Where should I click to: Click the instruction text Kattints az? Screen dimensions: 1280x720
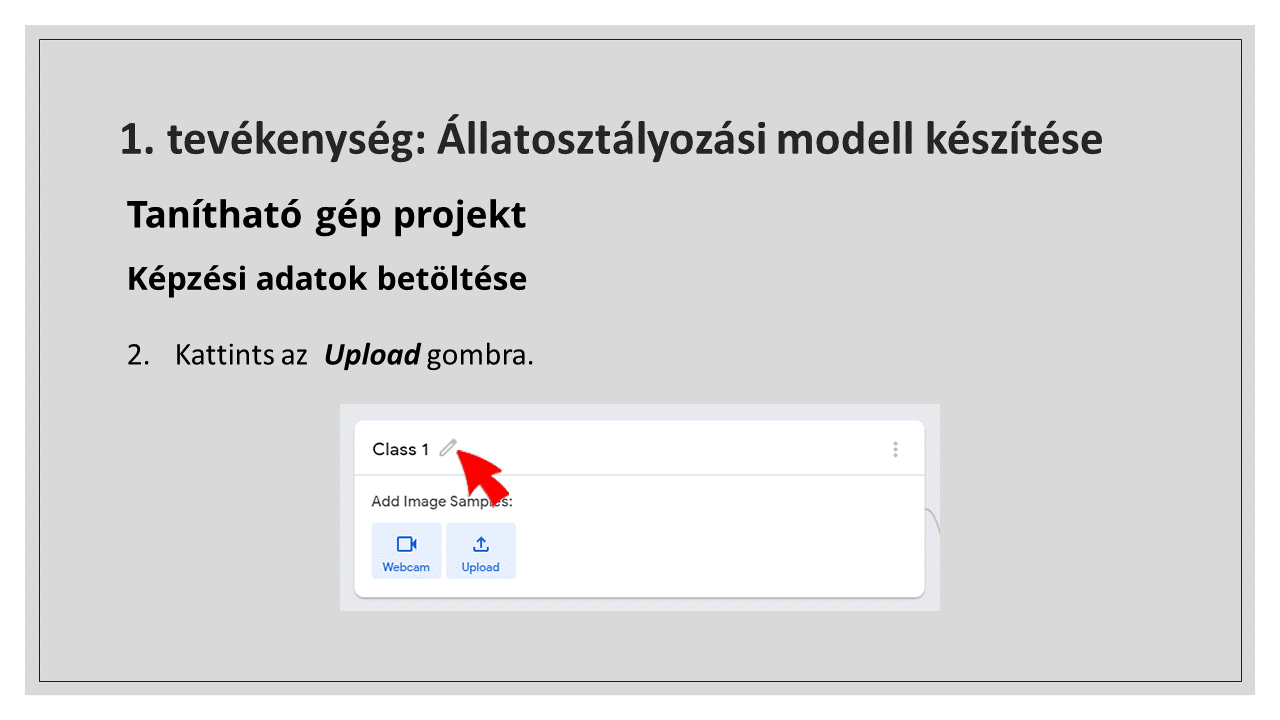[240, 356]
